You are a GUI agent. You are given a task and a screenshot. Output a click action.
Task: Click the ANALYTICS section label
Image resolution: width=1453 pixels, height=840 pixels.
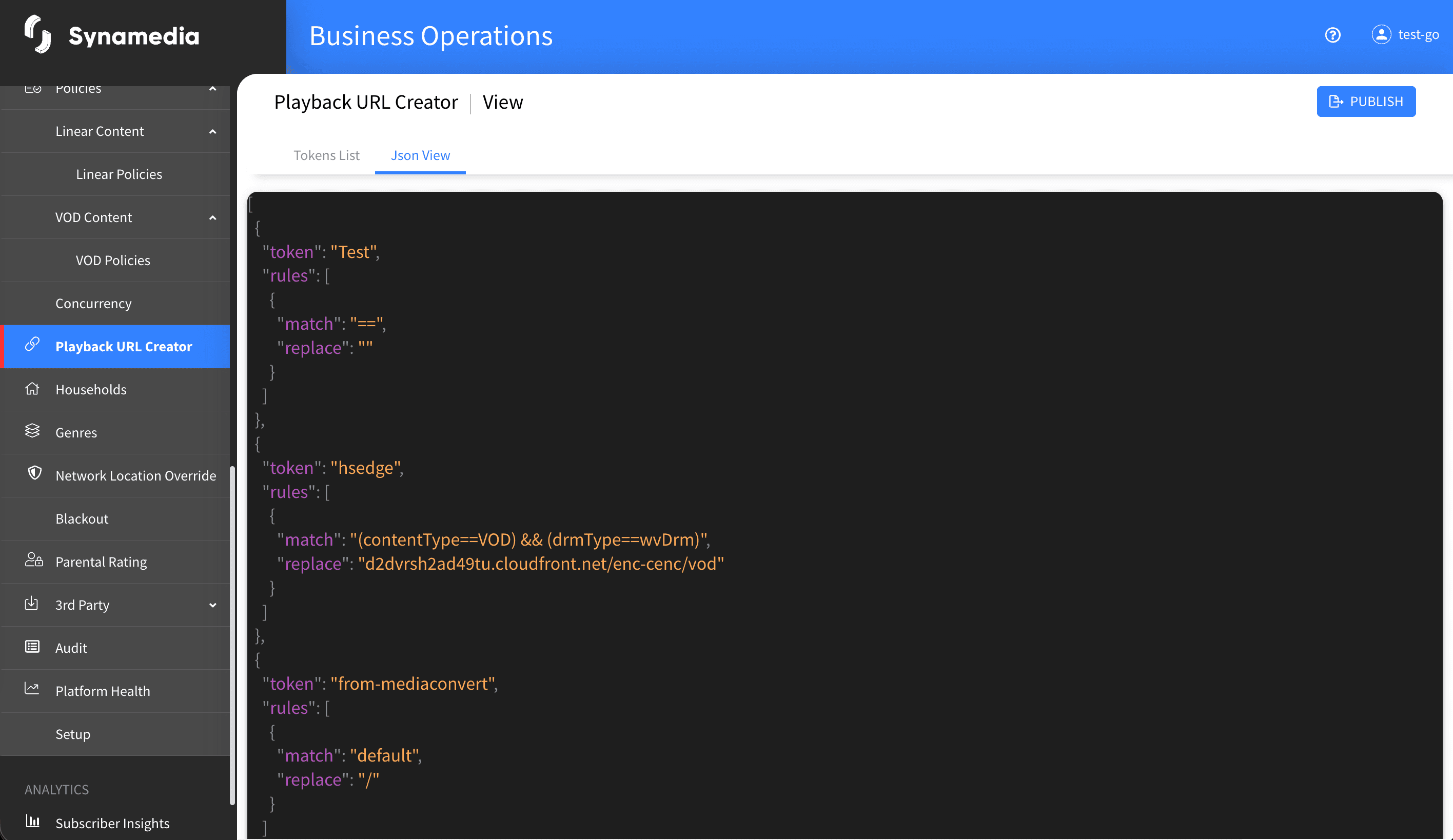[56, 789]
